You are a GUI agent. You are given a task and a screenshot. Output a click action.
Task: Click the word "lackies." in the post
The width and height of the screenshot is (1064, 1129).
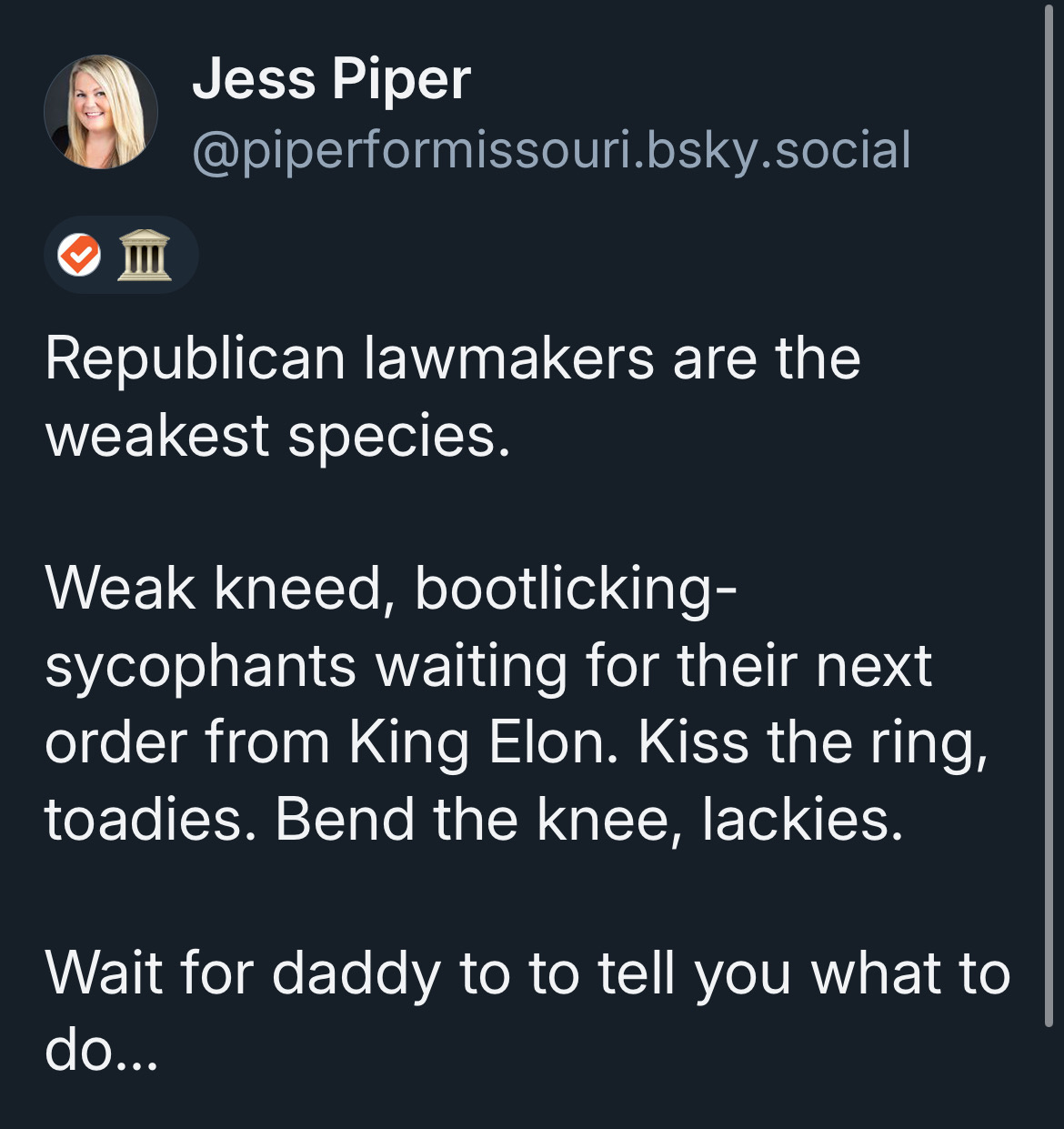[x=802, y=820]
